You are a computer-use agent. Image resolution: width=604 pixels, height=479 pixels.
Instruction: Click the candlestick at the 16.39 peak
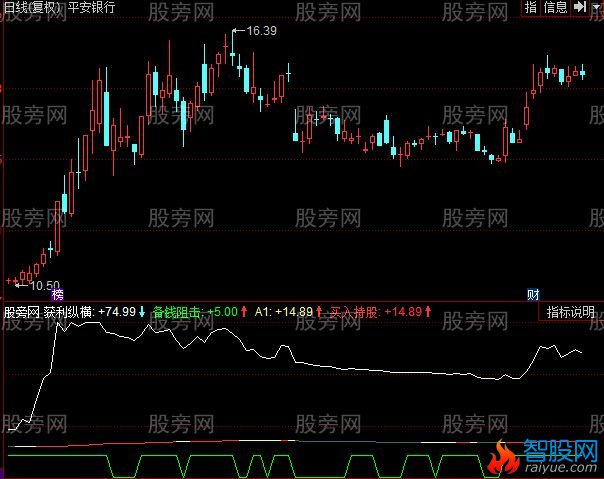coord(232,50)
